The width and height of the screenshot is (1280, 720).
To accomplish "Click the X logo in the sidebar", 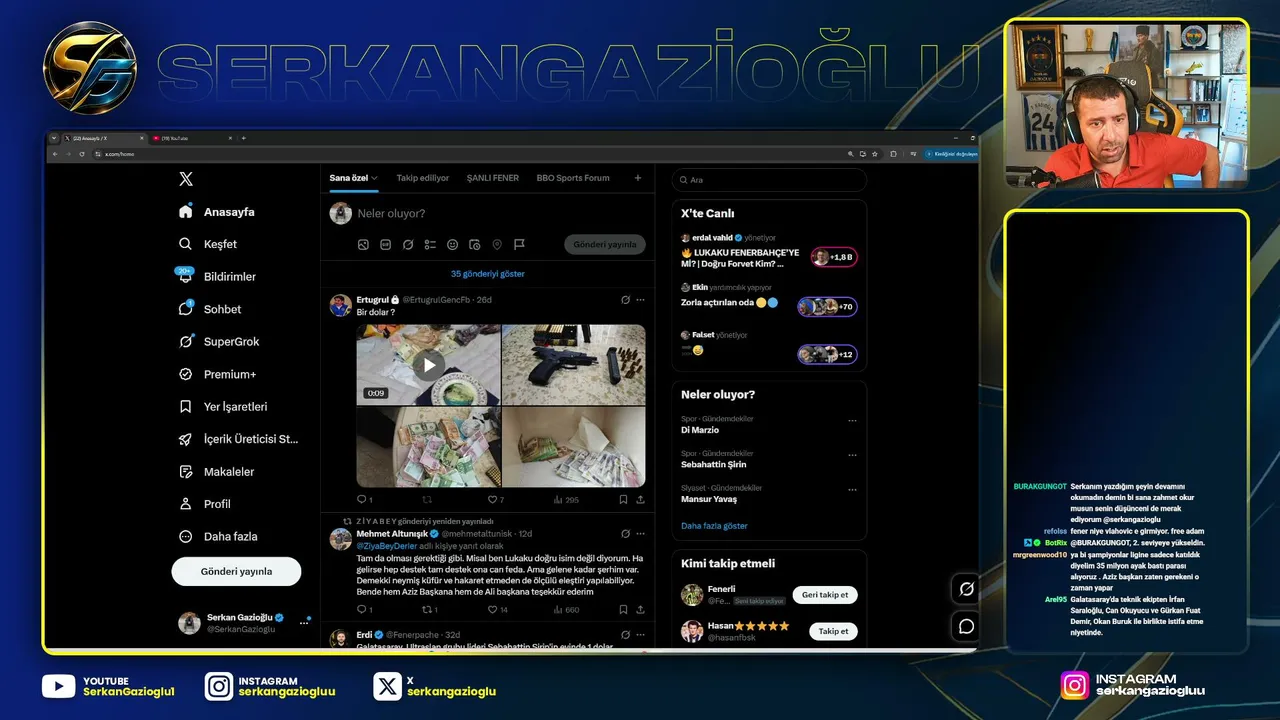I will point(186,179).
